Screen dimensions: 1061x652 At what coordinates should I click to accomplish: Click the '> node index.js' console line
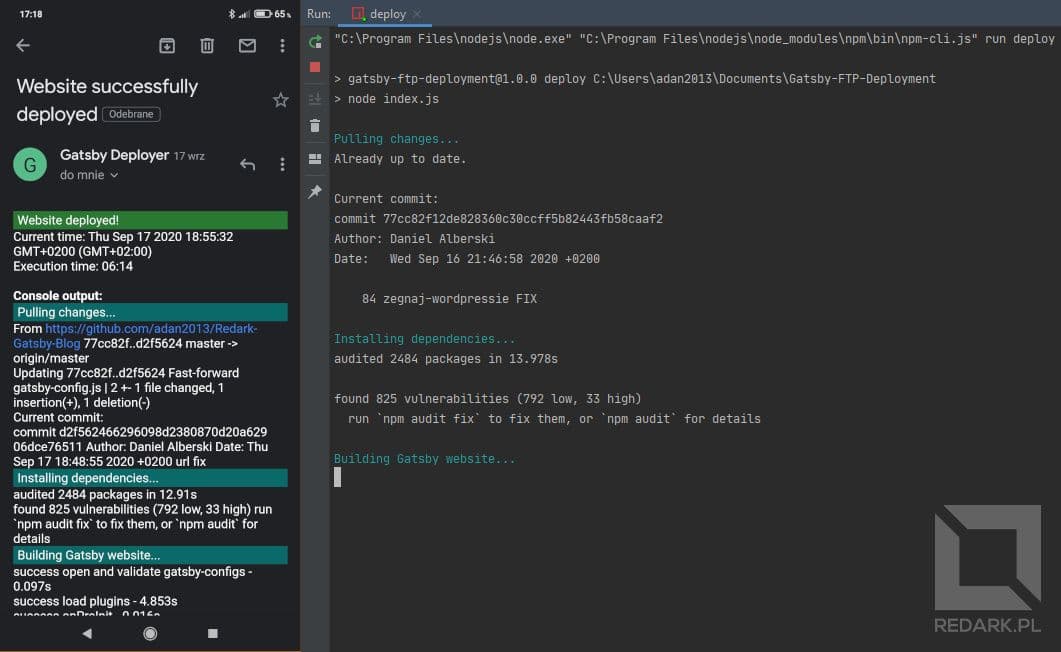tap(386, 99)
